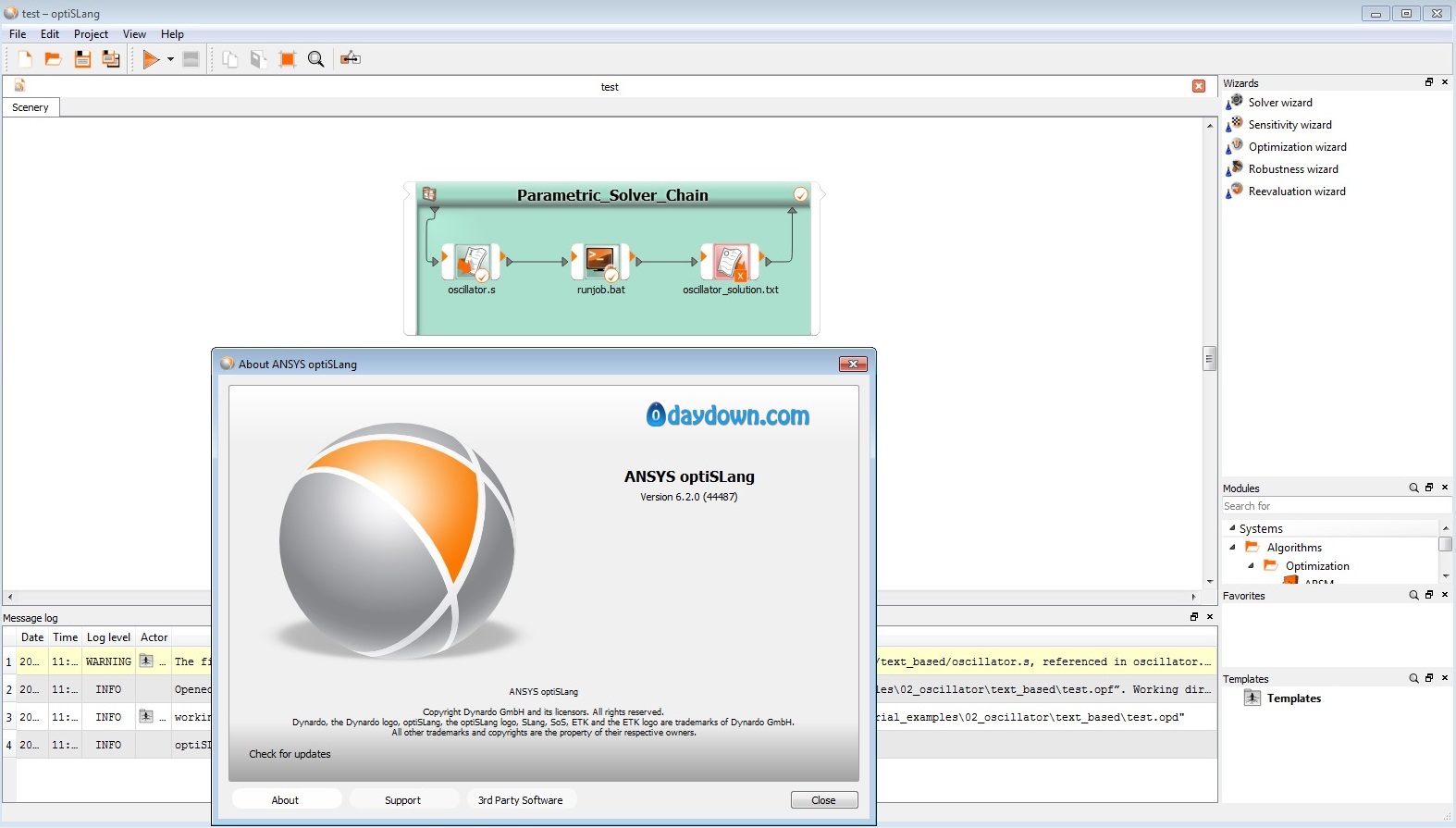Screen dimensions: 1456x828
Task: Undock the Modules panel
Action: (1429, 488)
